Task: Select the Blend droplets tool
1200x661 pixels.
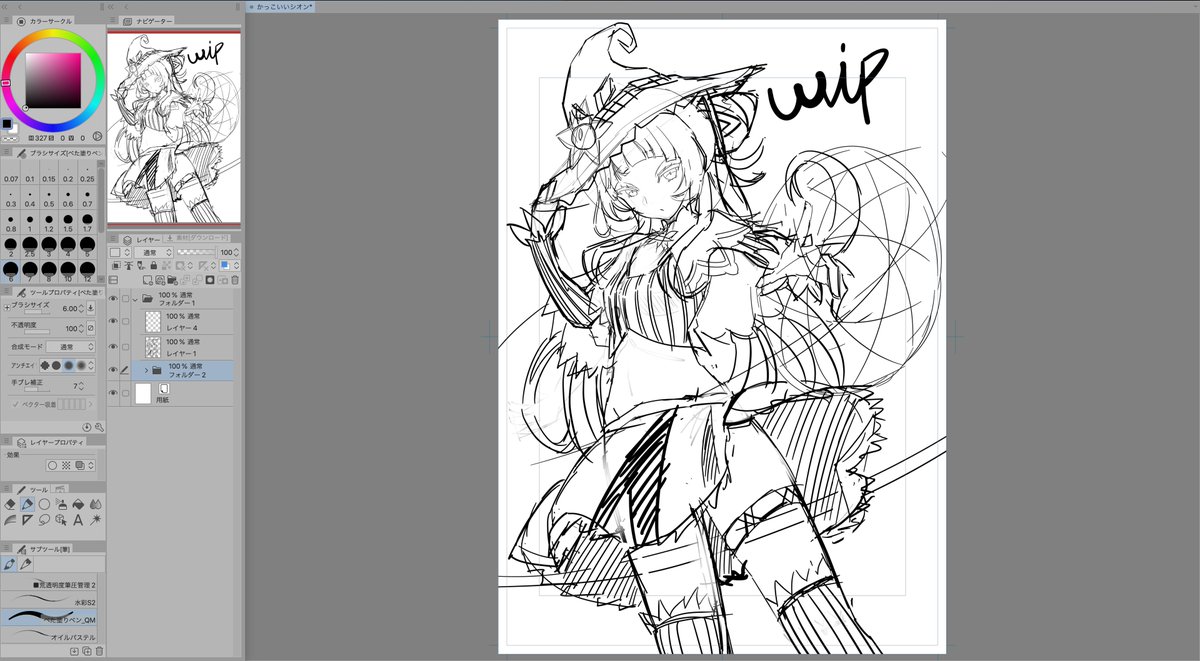Action: 96,504
